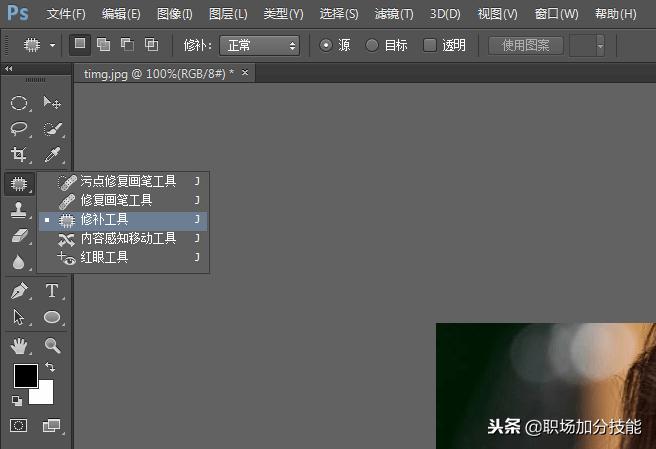Click the Patch tool in toolbox
The width and height of the screenshot is (656, 449).
[19, 184]
